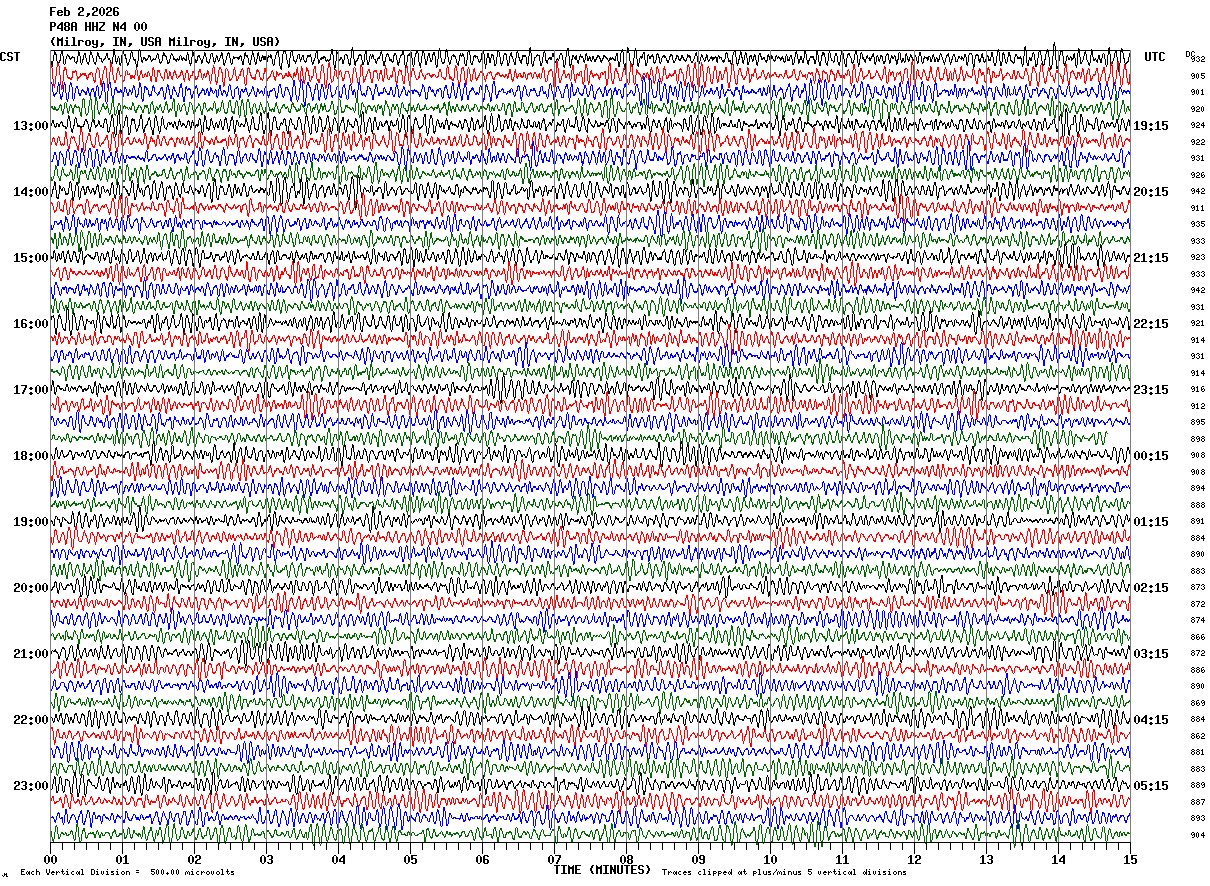Click the 15:00 CST time label
Viewport: 1210px width, 886px height.
(x=30, y=258)
